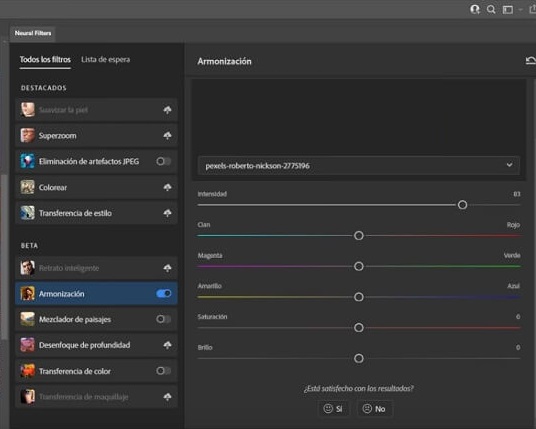Enable the Transferencia de color toggle
Screen dimensions: 536x429
[x=163, y=371]
